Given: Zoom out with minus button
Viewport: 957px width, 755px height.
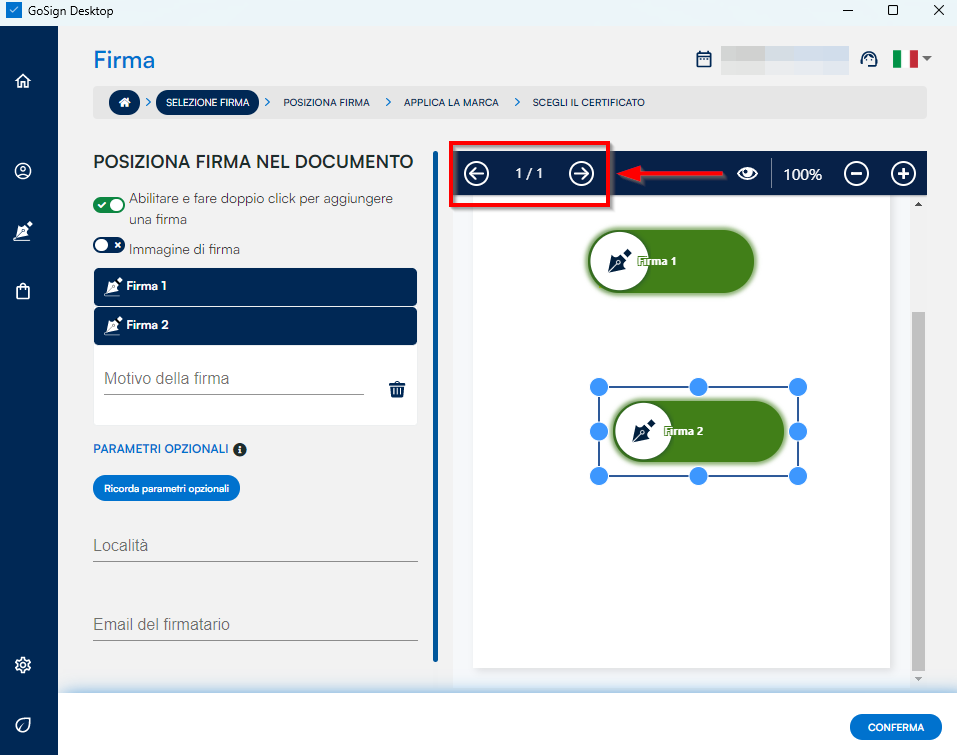Looking at the screenshot, I should click(856, 174).
